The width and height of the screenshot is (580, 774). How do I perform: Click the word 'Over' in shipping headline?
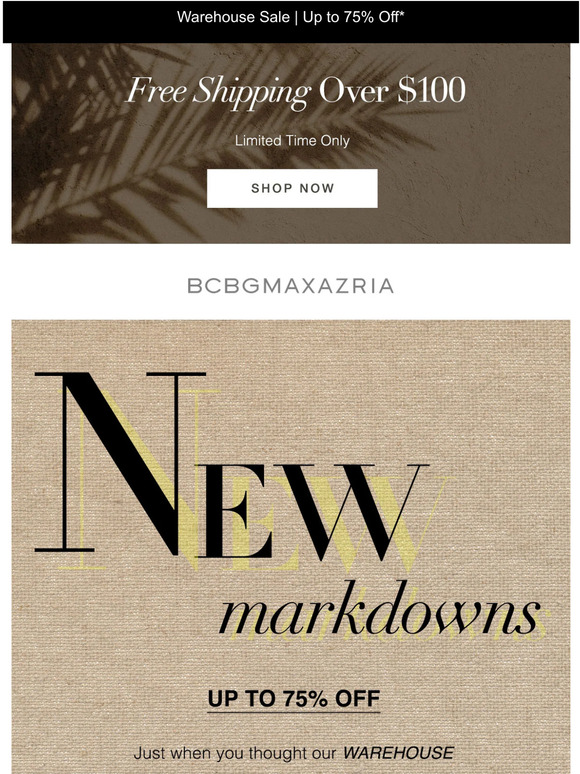click(x=355, y=91)
